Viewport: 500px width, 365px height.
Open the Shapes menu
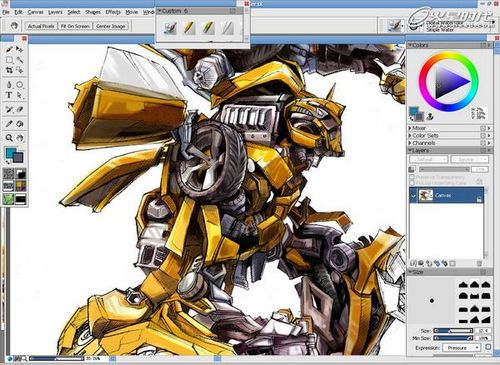(x=93, y=12)
